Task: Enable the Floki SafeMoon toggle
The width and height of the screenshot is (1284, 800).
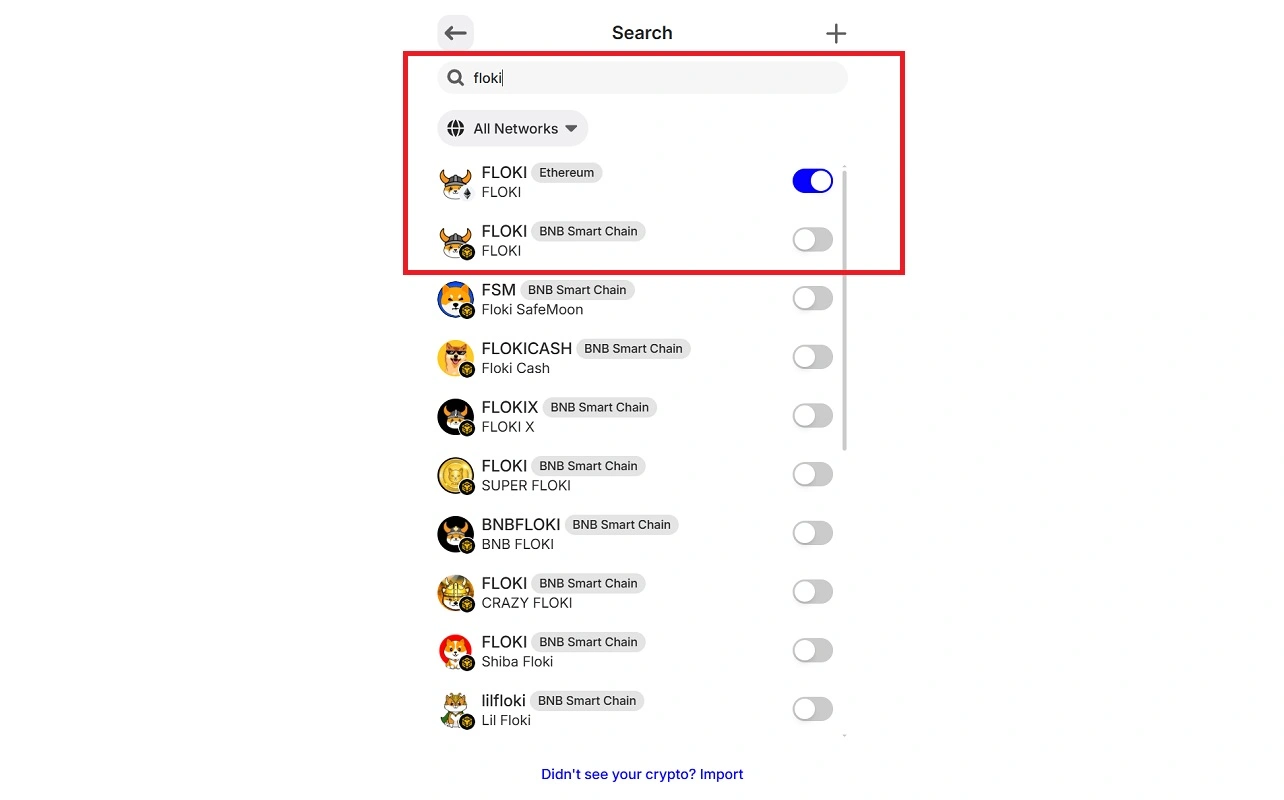Action: (x=812, y=298)
